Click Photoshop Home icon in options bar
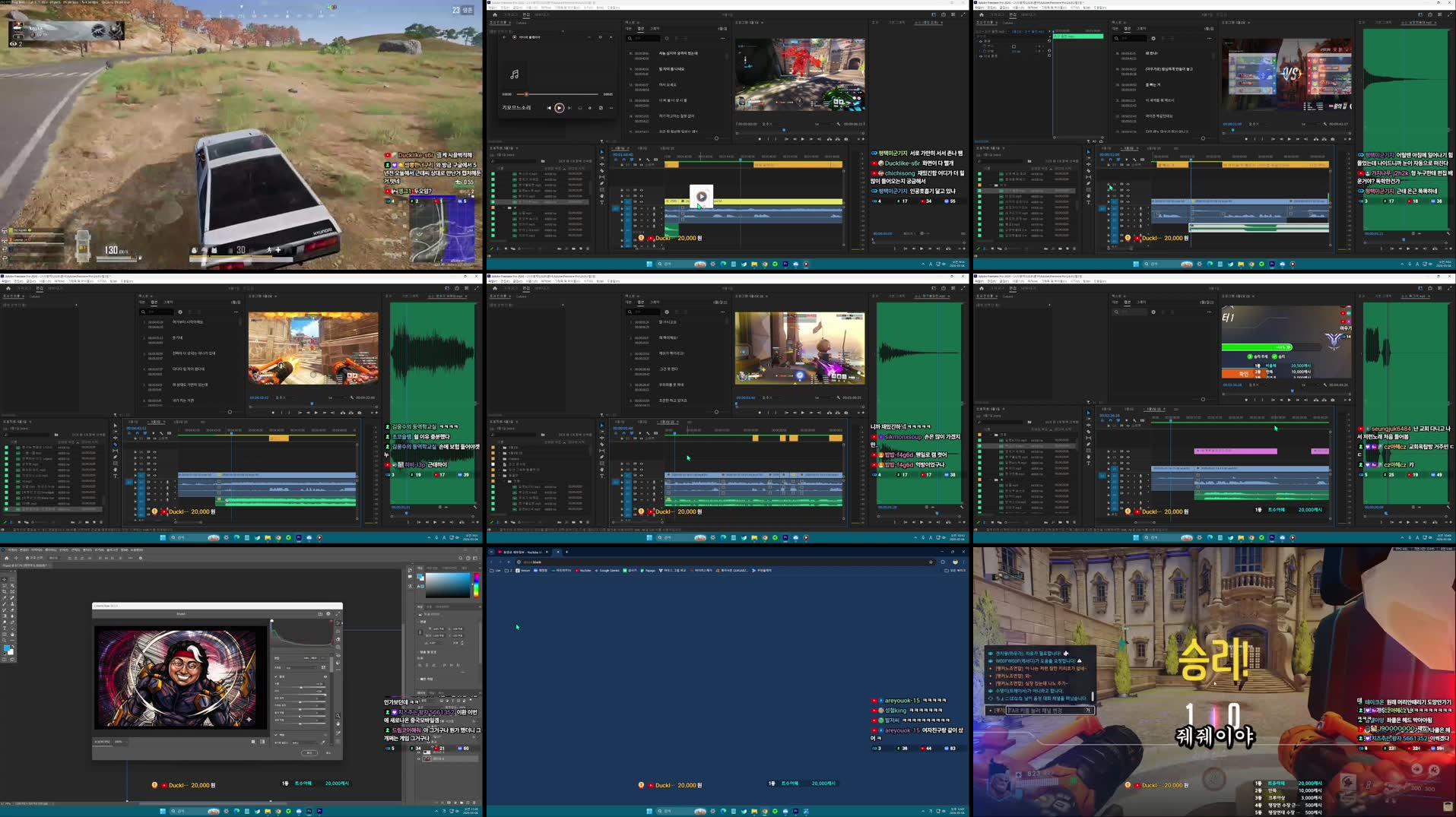The image size is (1456, 817). 6,558
